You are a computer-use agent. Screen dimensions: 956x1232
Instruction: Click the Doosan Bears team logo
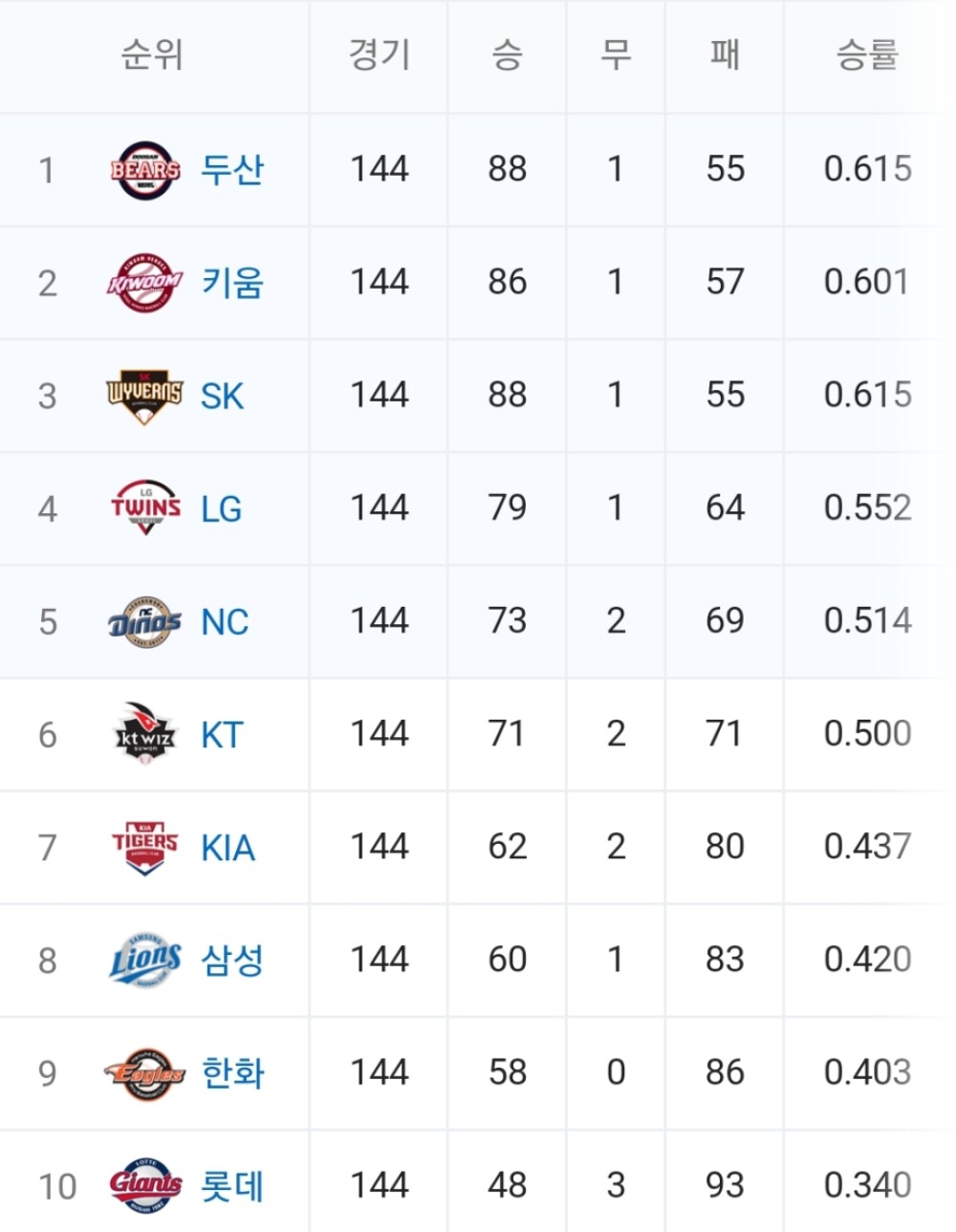(145, 170)
